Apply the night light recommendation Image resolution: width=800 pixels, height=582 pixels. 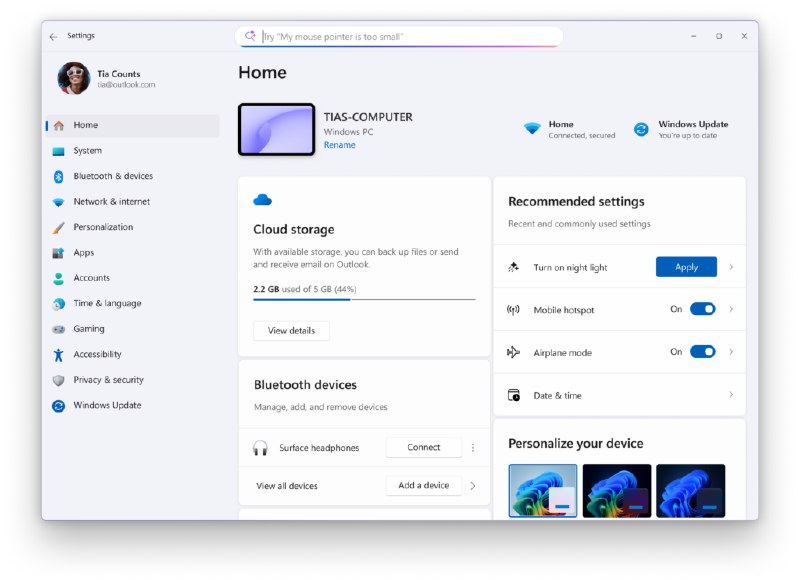(686, 267)
